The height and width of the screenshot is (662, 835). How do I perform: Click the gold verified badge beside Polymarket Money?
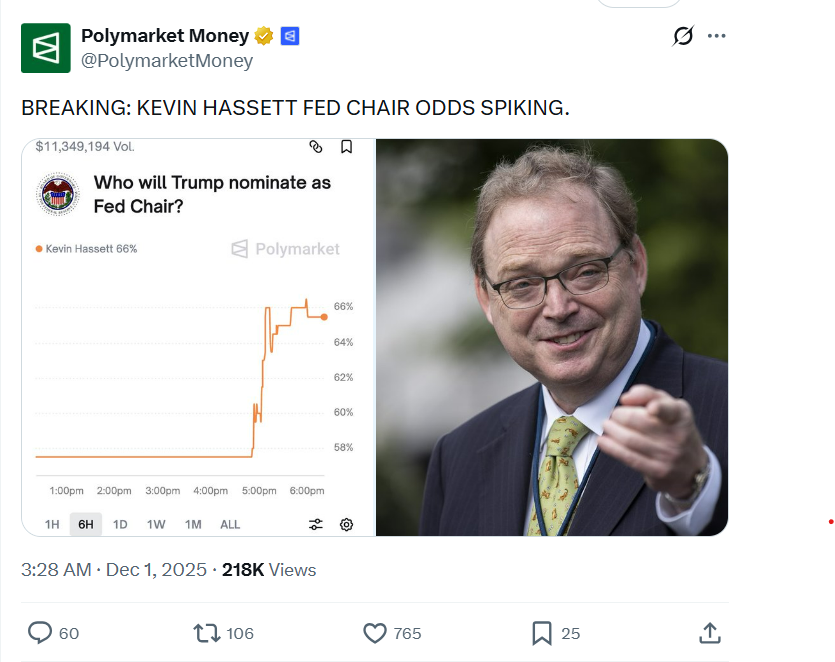[x=263, y=35]
